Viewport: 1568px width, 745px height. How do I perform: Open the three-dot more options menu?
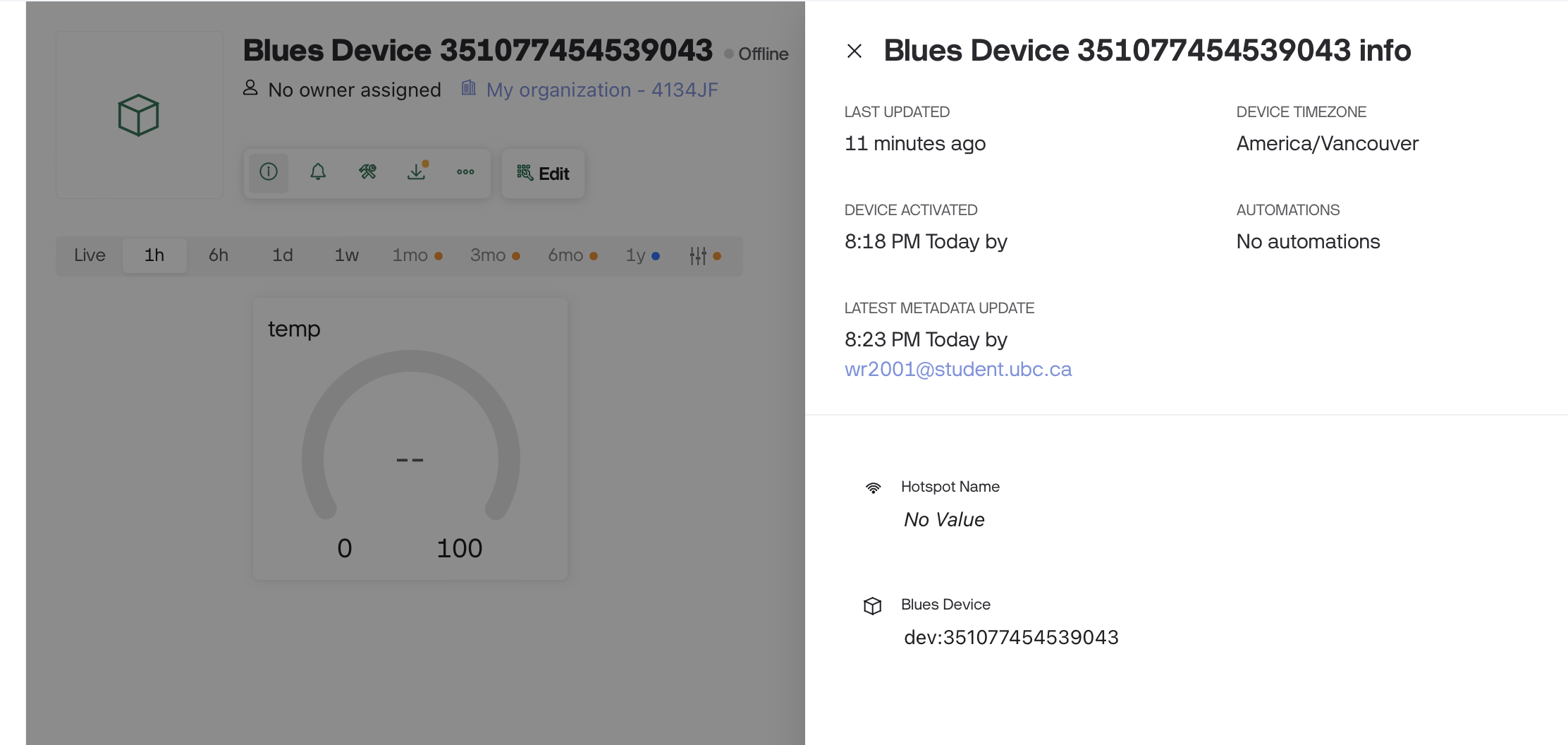465,172
